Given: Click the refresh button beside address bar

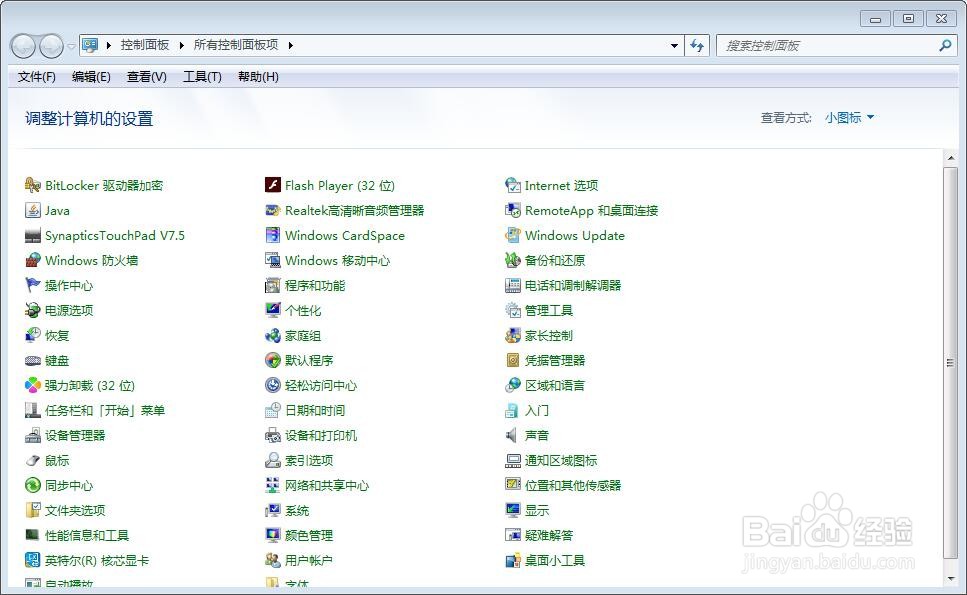Looking at the screenshot, I should [x=697, y=46].
